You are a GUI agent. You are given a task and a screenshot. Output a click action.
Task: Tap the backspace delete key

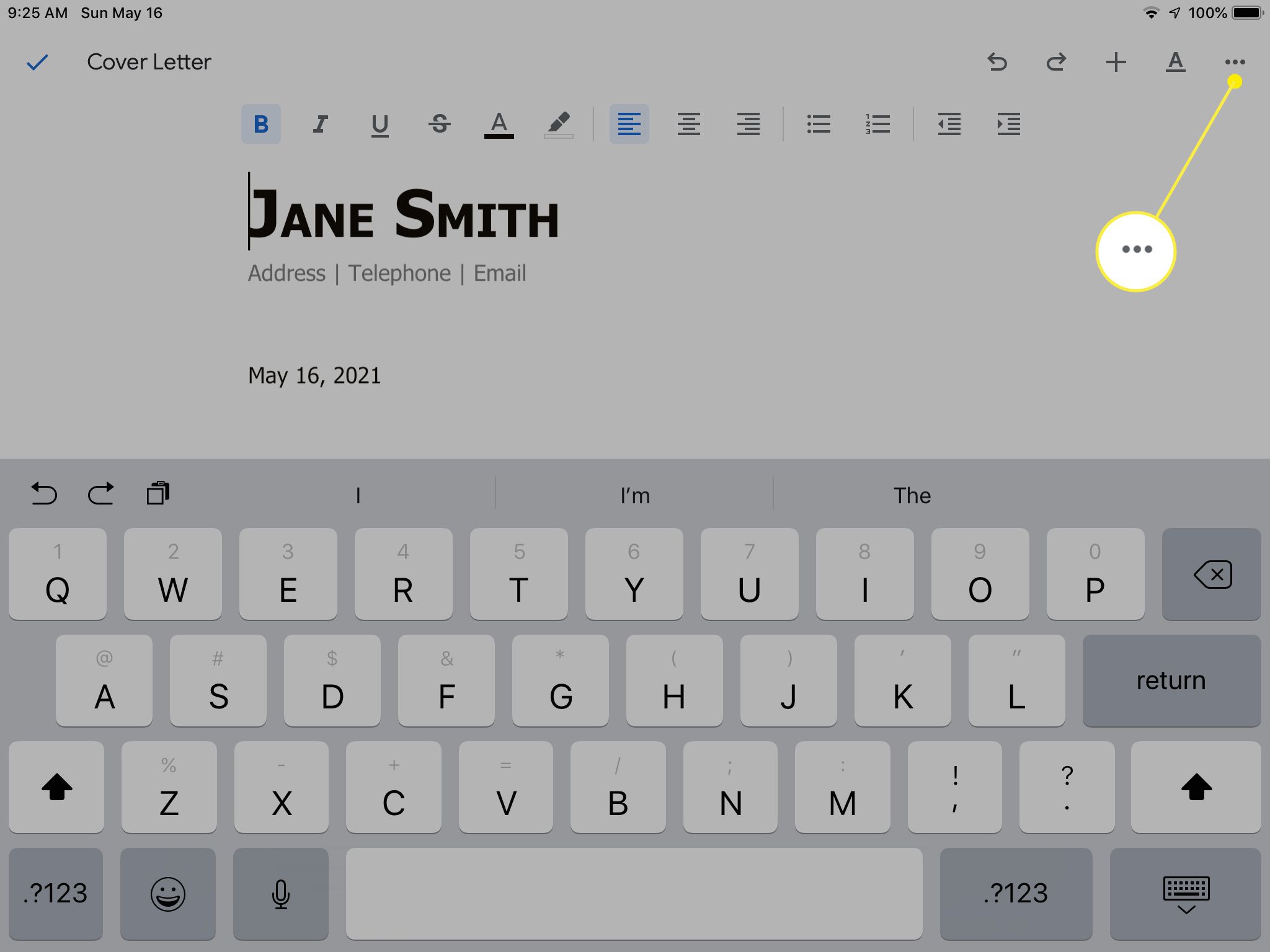(x=1212, y=574)
